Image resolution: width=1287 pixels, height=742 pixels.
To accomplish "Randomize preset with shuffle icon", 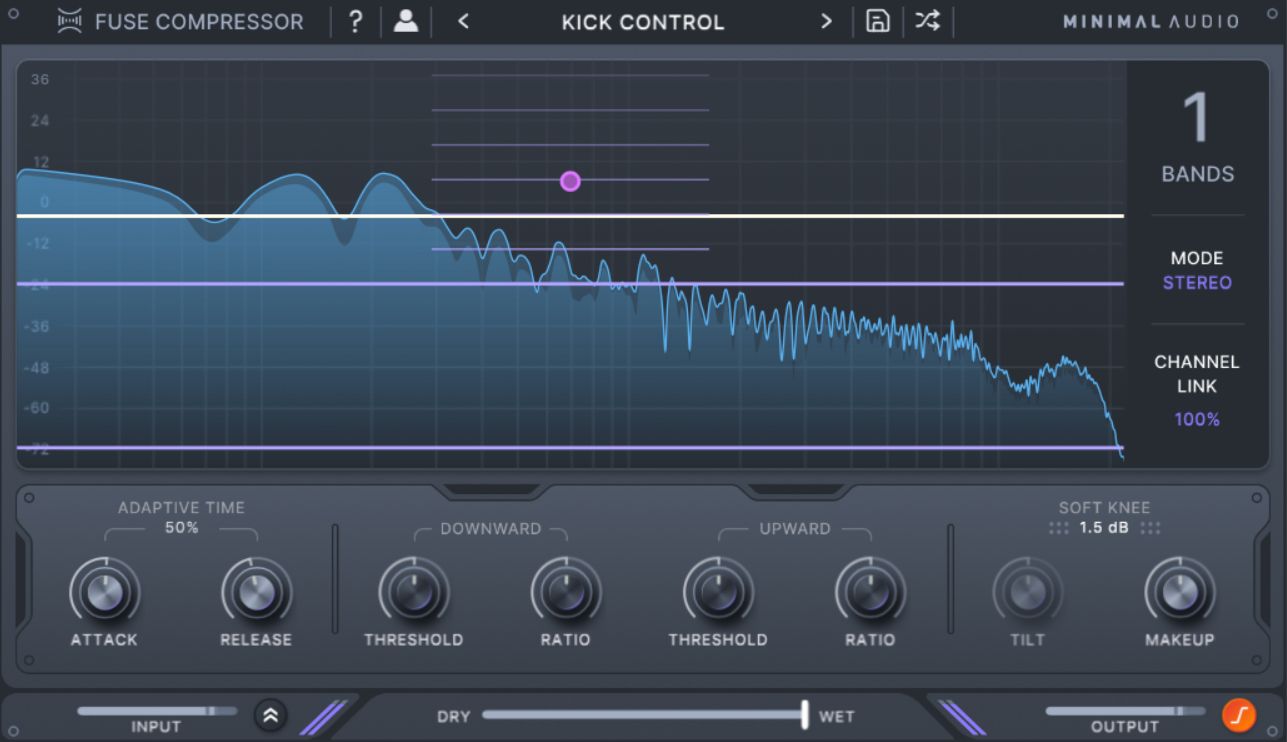I will (928, 21).
